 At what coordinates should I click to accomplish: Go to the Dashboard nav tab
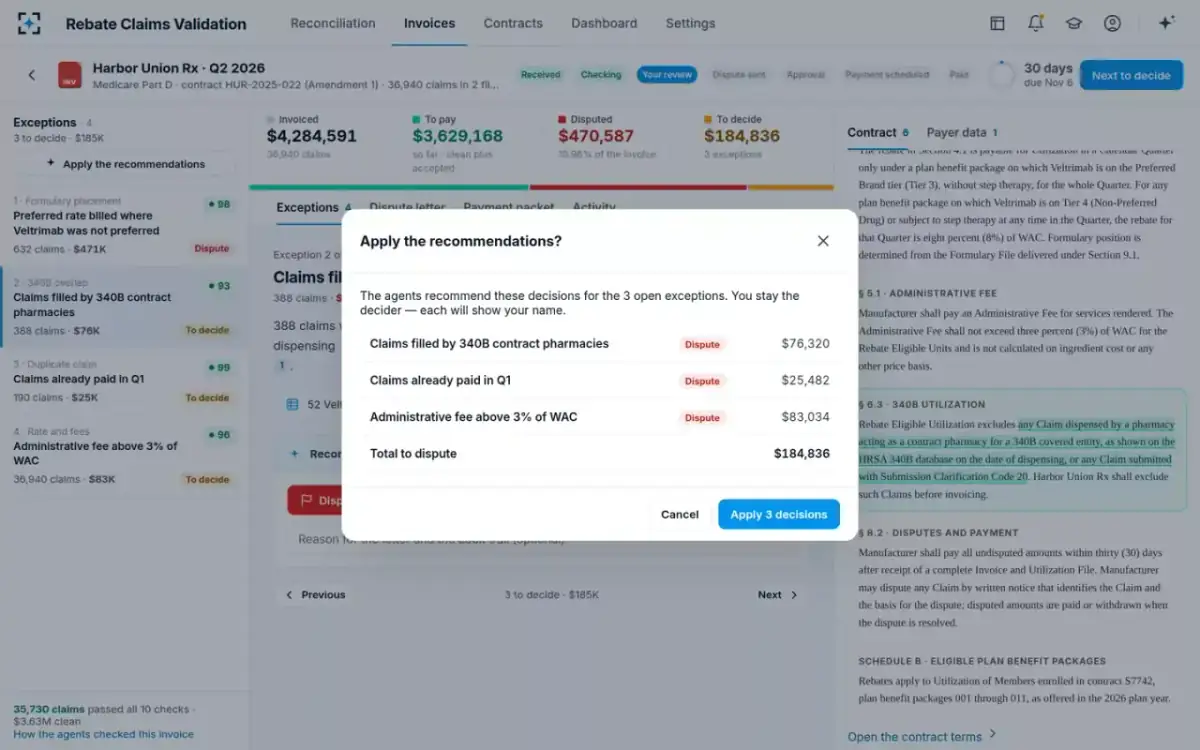(604, 23)
